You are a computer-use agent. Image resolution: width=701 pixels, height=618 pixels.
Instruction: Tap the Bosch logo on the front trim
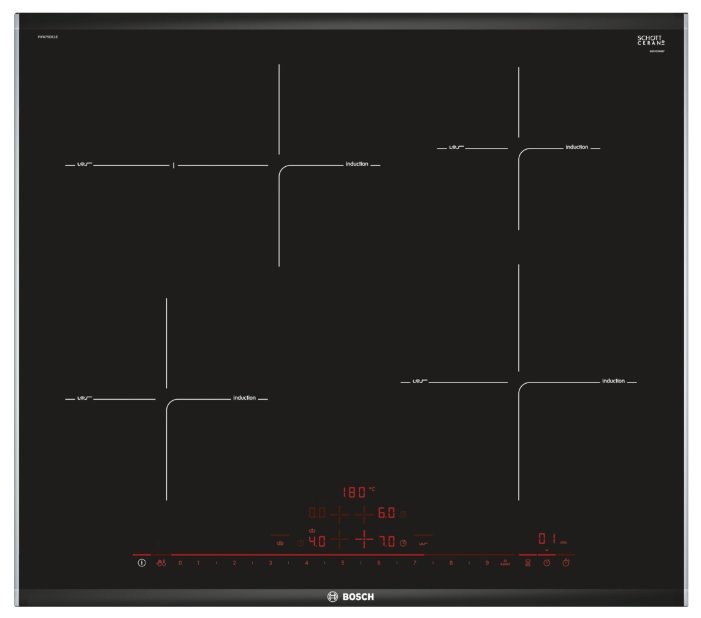[x=350, y=598]
